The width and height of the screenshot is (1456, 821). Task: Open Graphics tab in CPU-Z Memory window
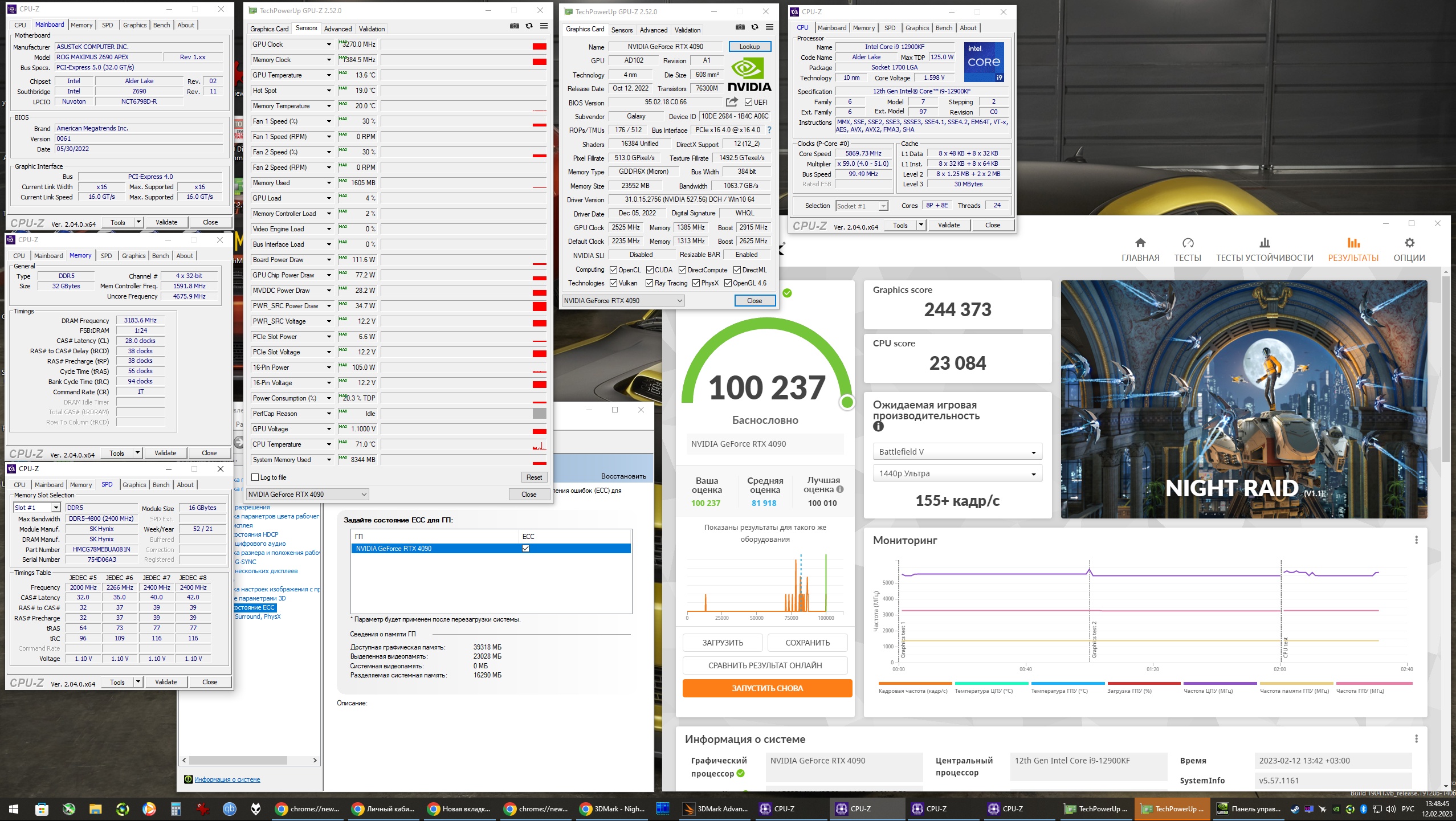click(134, 256)
